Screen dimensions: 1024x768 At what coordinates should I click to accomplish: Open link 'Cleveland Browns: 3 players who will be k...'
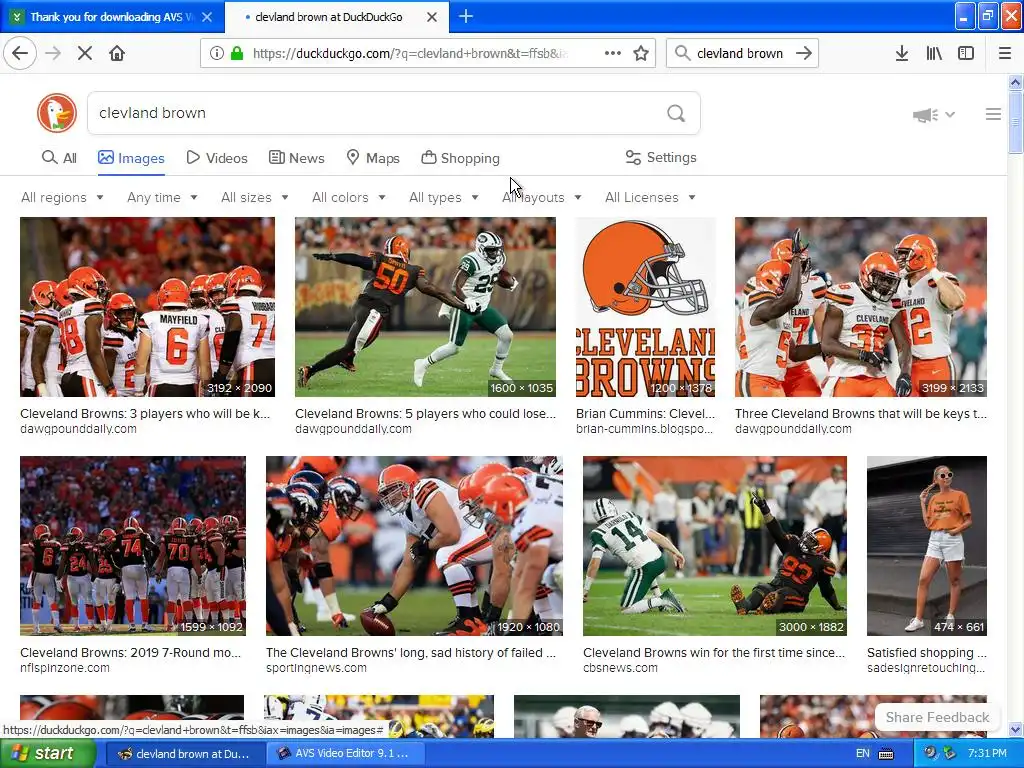(x=145, y=413)
